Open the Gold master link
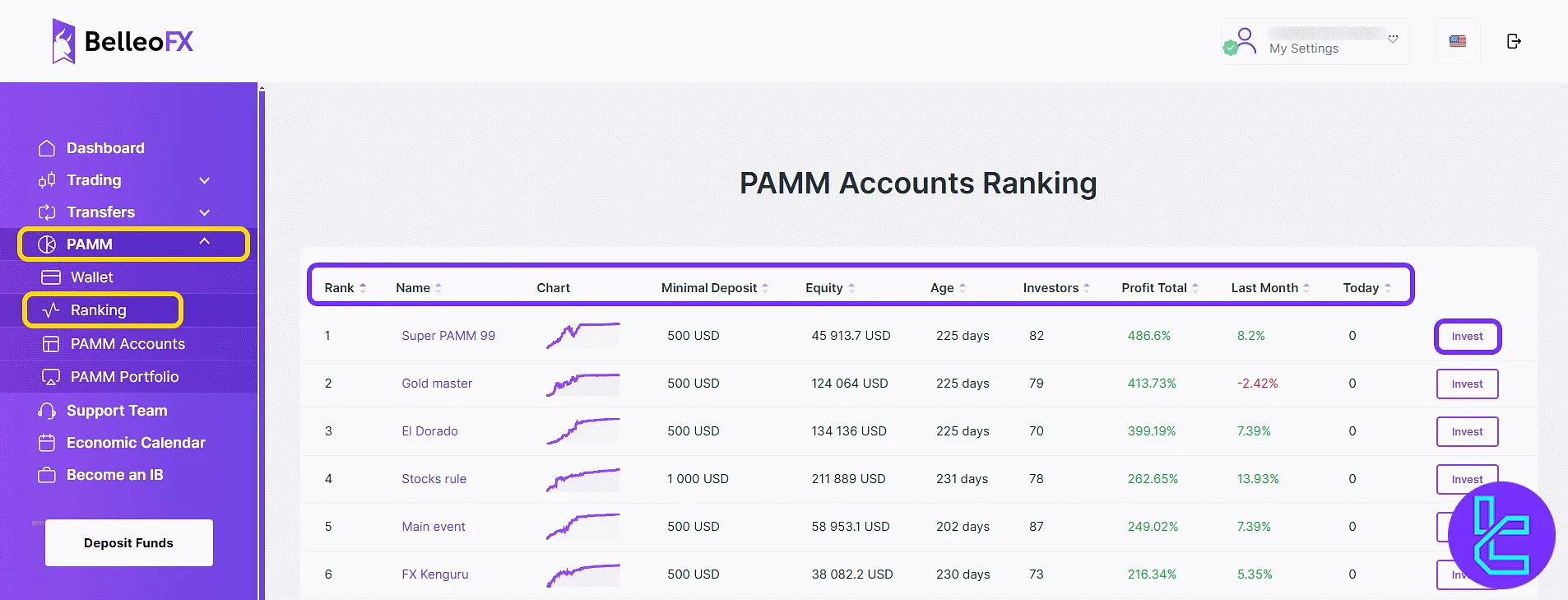This screenshot has height=600, width=1568. pos(437,384)
